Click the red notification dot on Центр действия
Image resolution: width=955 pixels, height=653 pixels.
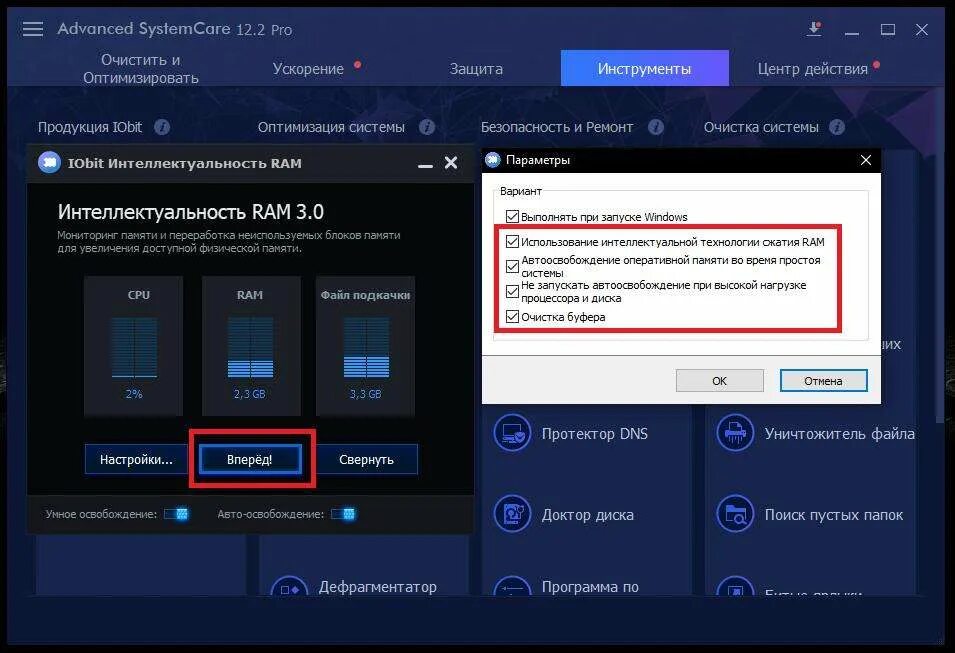pyautogui.click(x=876, y=65)
